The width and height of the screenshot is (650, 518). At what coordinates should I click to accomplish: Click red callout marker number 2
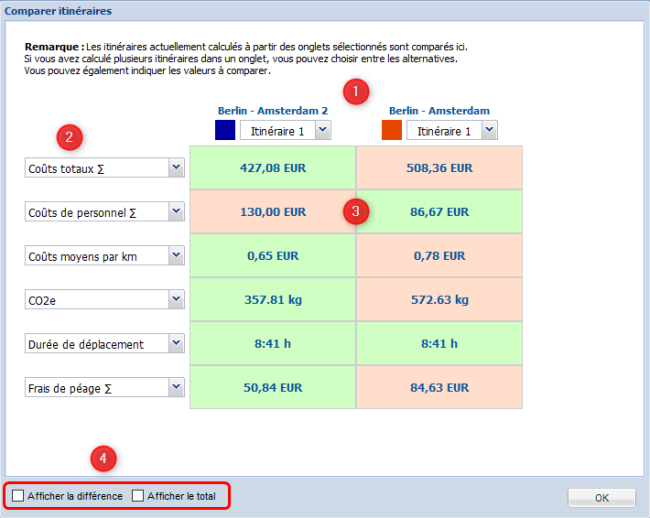click(x=68, y=136)
